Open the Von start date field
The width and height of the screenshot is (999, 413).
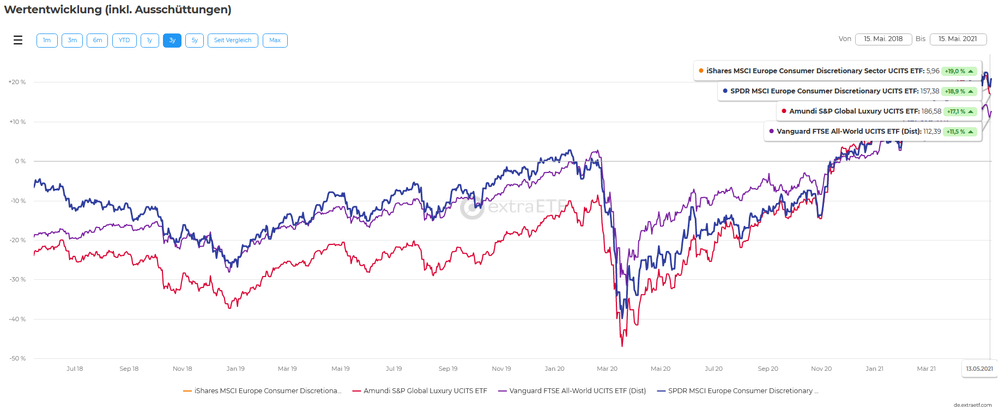pyautogui.click(x=883, y=39)
